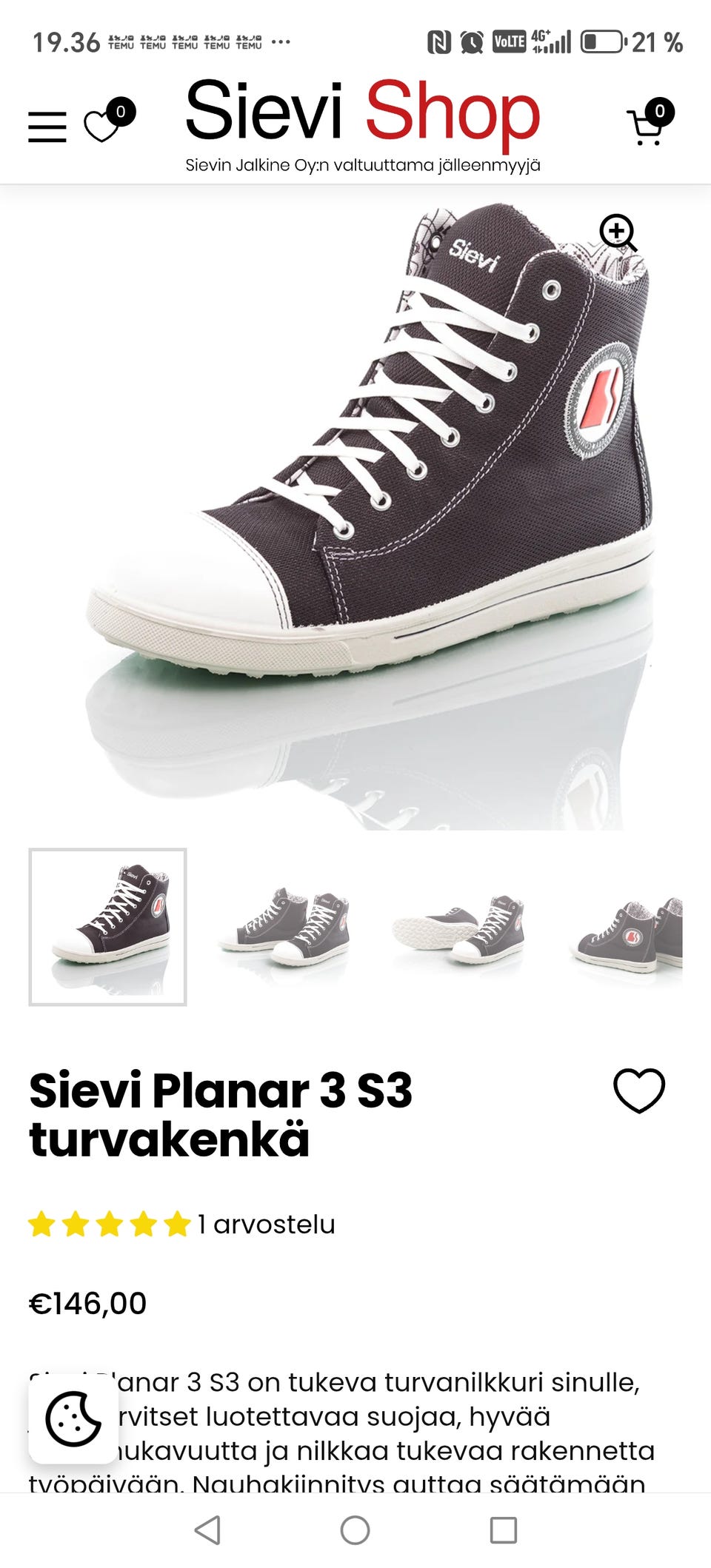Open the wishlist heart icon in header
Screen dimensions: 711x1568
coord(108,121)
